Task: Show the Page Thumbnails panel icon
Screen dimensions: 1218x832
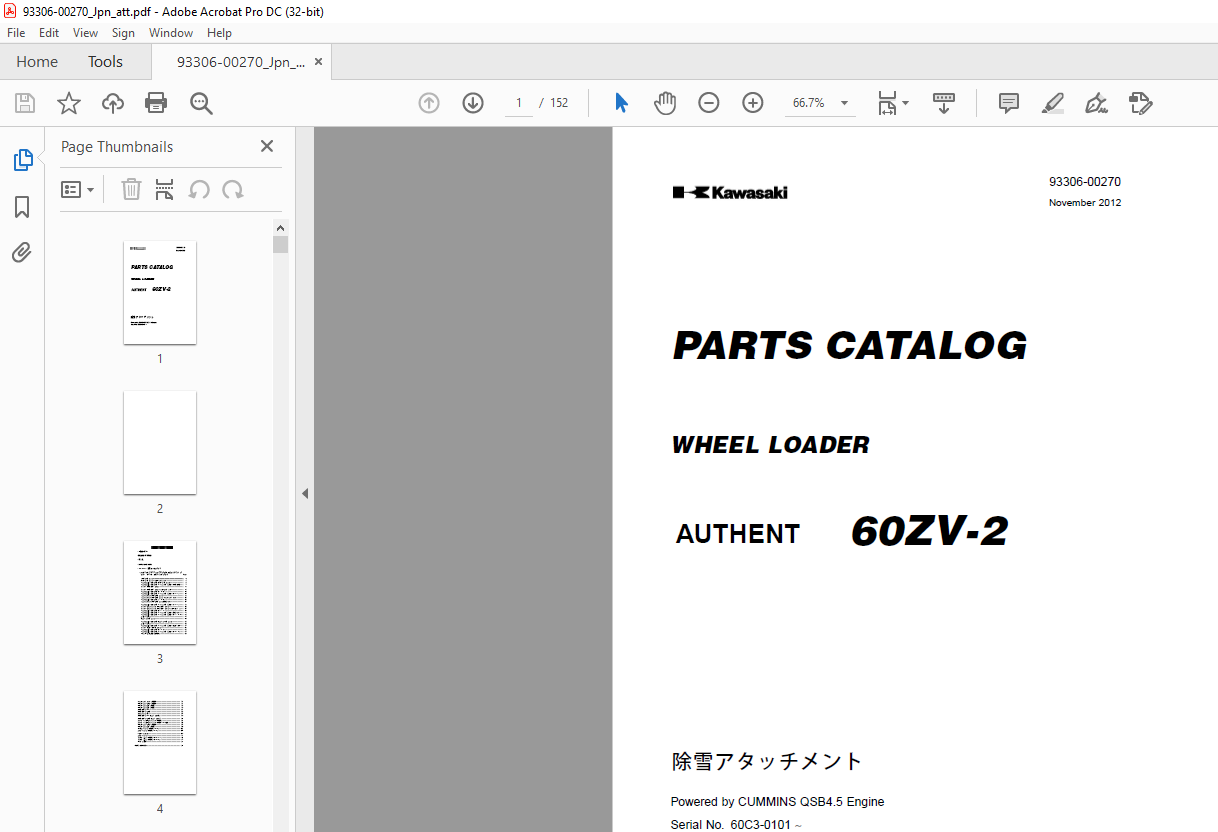Action: [22, 160]
